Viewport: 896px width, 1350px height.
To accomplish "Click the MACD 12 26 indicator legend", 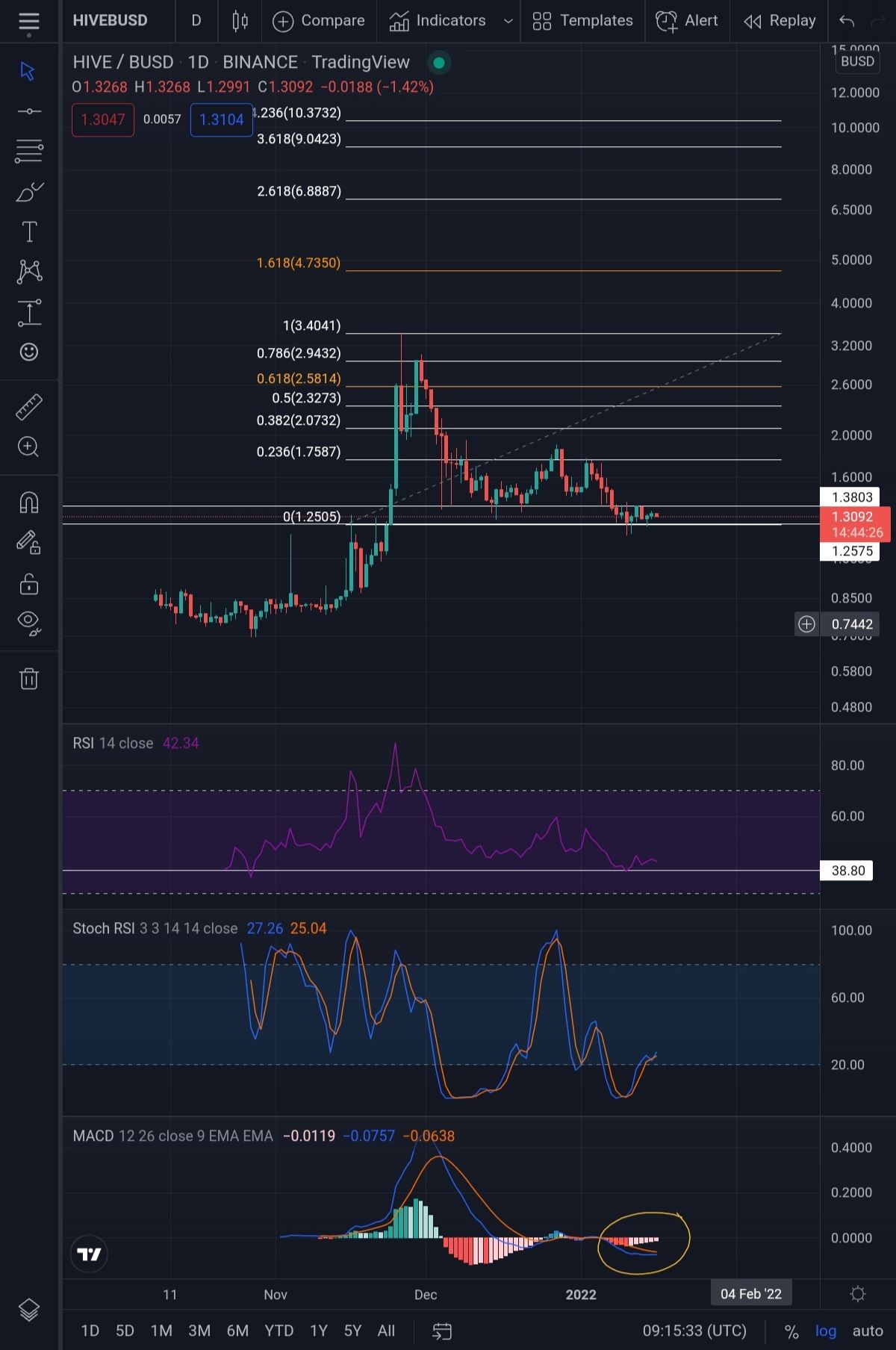I will 172,1136.
